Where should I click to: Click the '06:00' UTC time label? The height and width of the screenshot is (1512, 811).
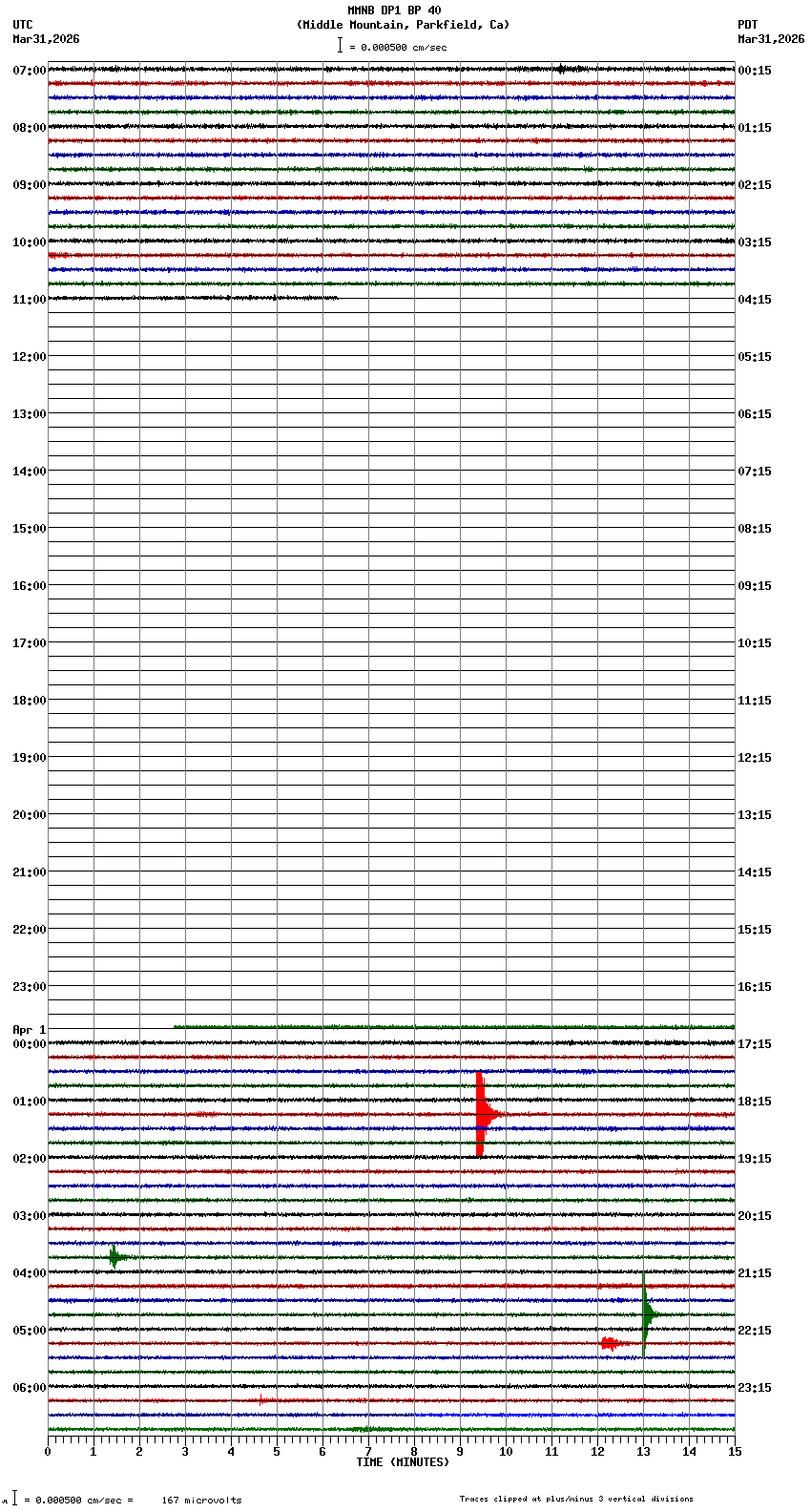[30, 1388]
